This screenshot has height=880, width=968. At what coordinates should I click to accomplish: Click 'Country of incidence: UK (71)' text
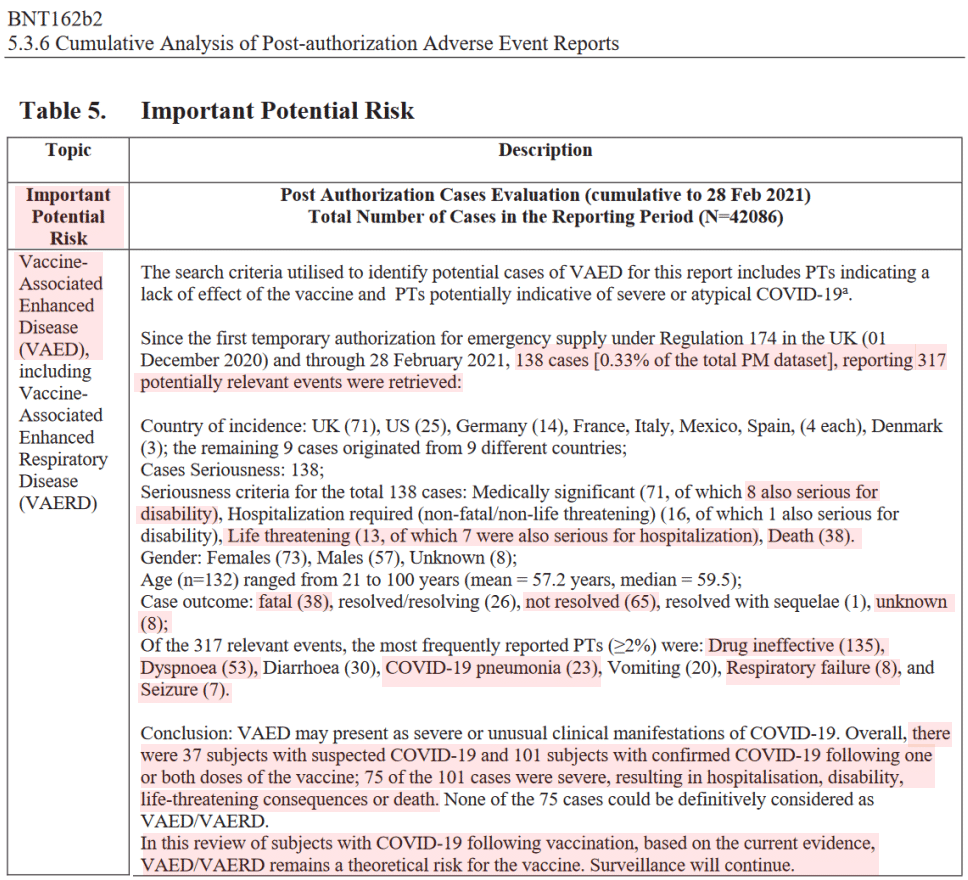[x=259, y=426]
